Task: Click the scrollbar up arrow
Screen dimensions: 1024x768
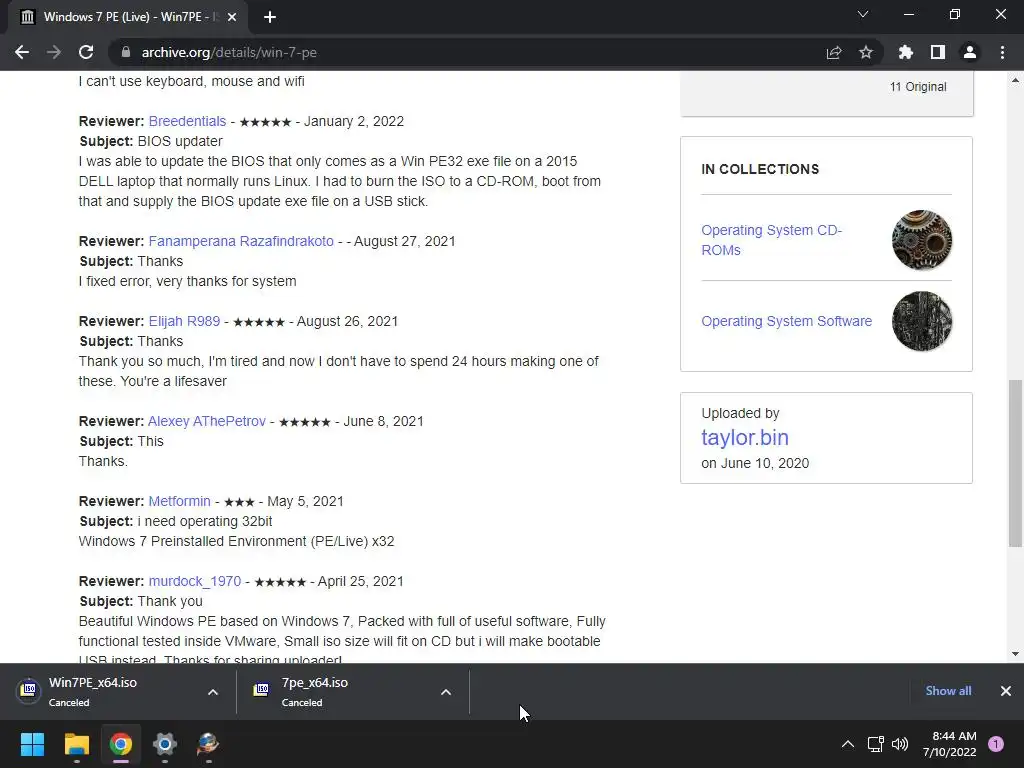Action: pos(1015,81)
